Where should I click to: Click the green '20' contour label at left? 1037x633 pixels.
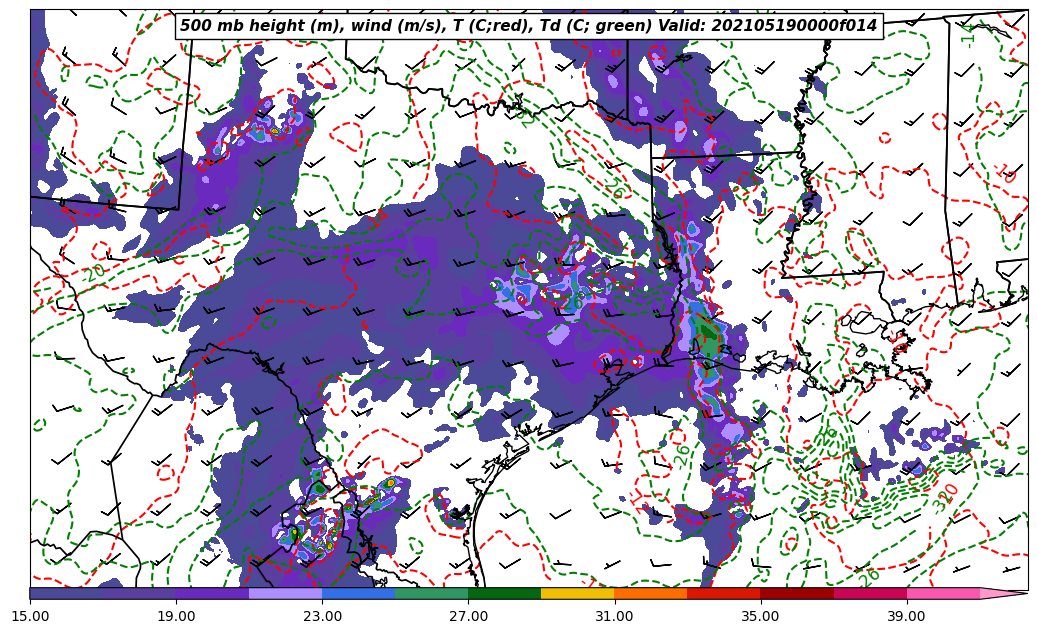pos(94,272)
